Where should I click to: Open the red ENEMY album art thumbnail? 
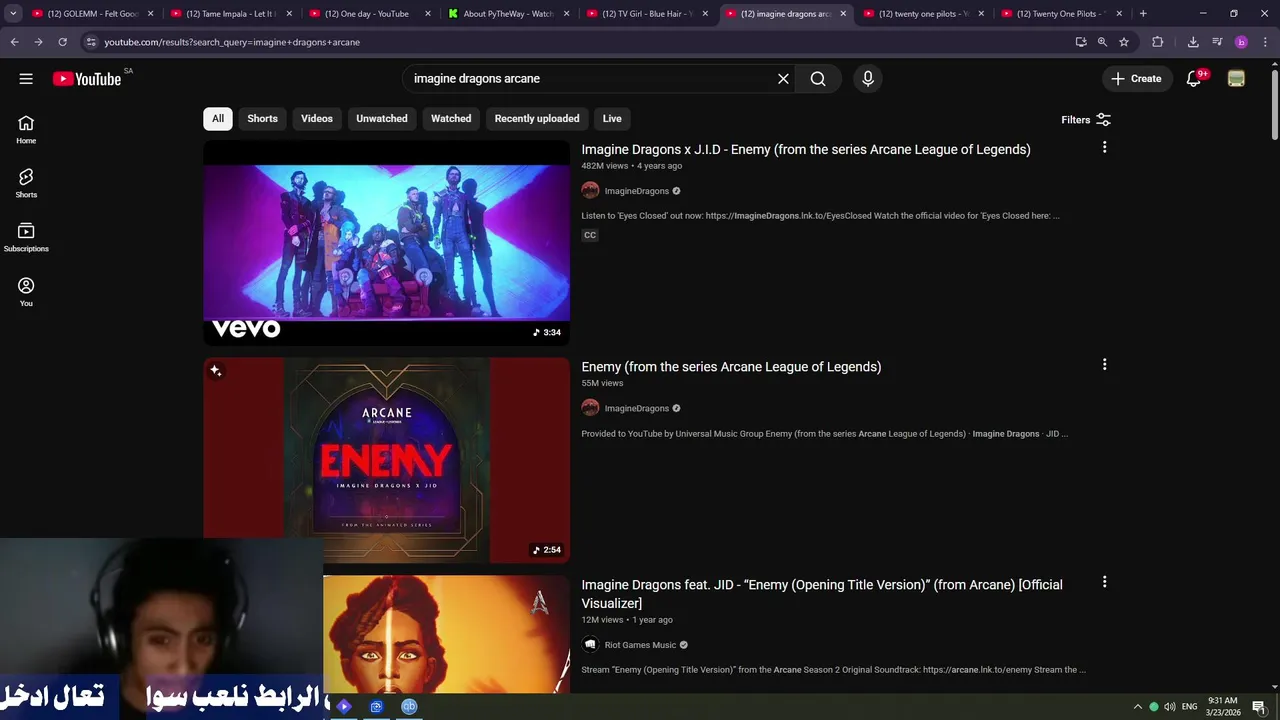(x=386, y=460)
